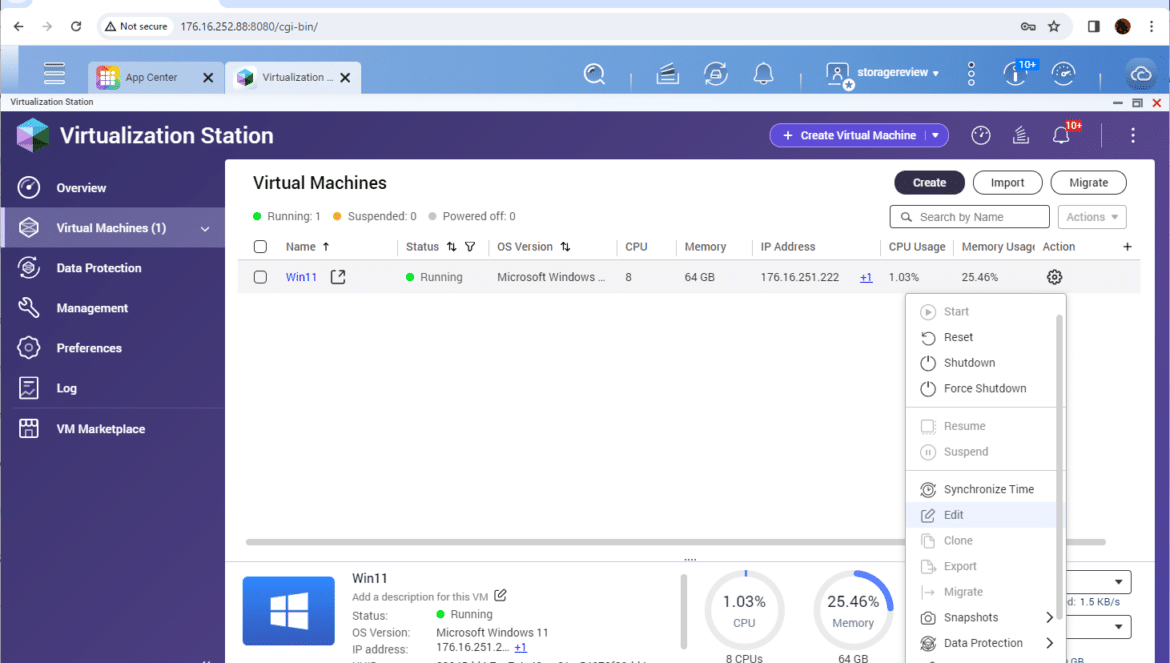The height and width of the screenshot is (663, 1170).
Task: Open Virtualization Station kebab menu
Action: (1133, 135)
